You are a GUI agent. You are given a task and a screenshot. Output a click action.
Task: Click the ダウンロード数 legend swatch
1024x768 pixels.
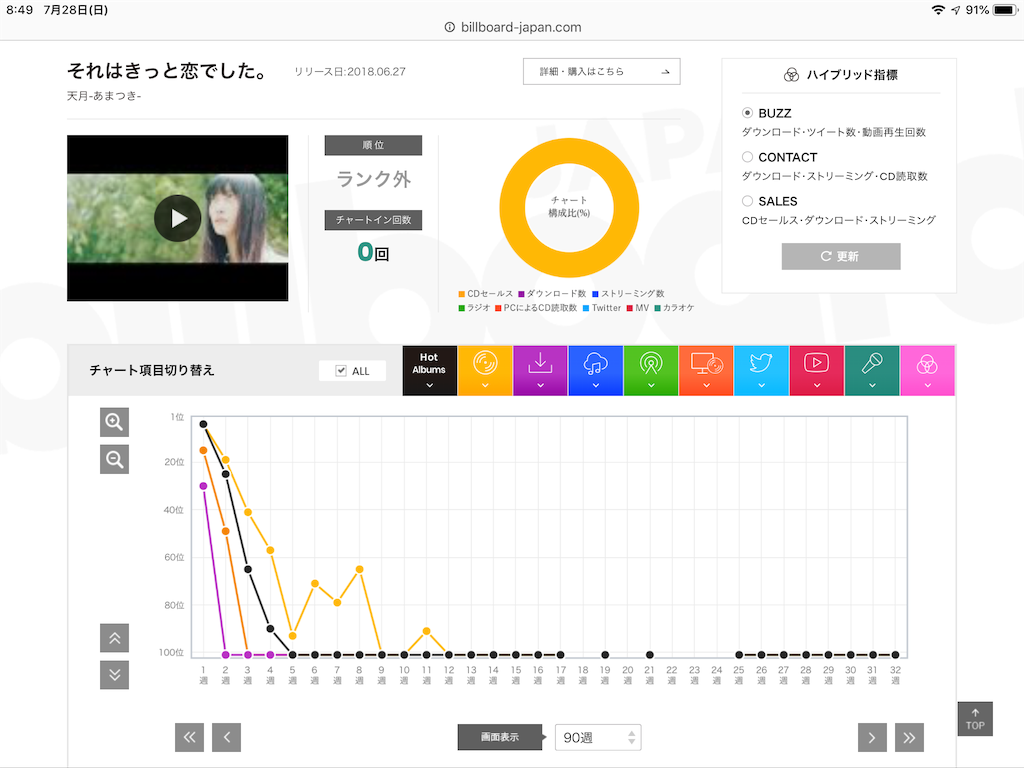click(521, 294)
